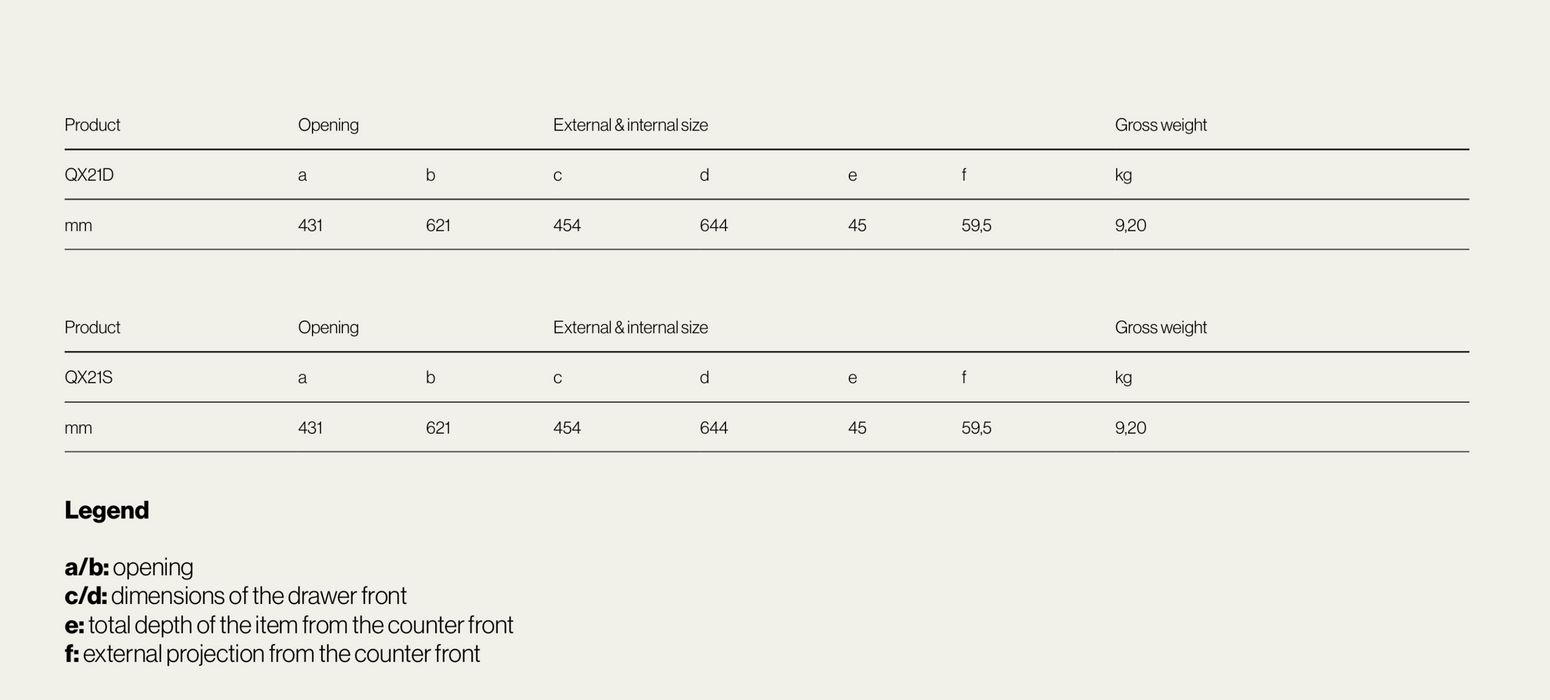1550x700 pixels.
Task: Select the 644 value in the QX21S table
Action: point(713,428)
